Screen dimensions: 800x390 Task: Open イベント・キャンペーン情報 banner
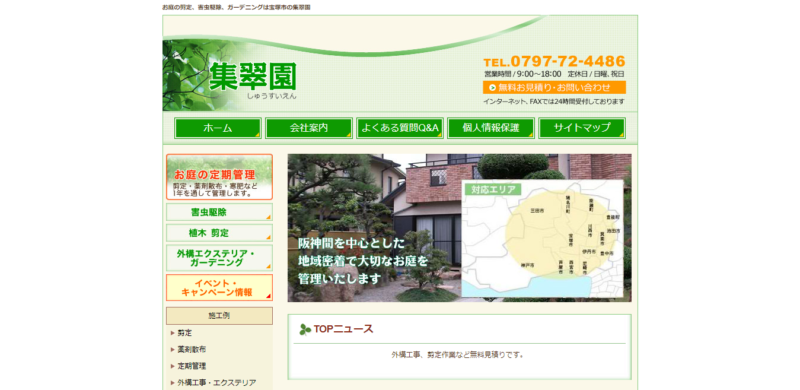point(219,287)
